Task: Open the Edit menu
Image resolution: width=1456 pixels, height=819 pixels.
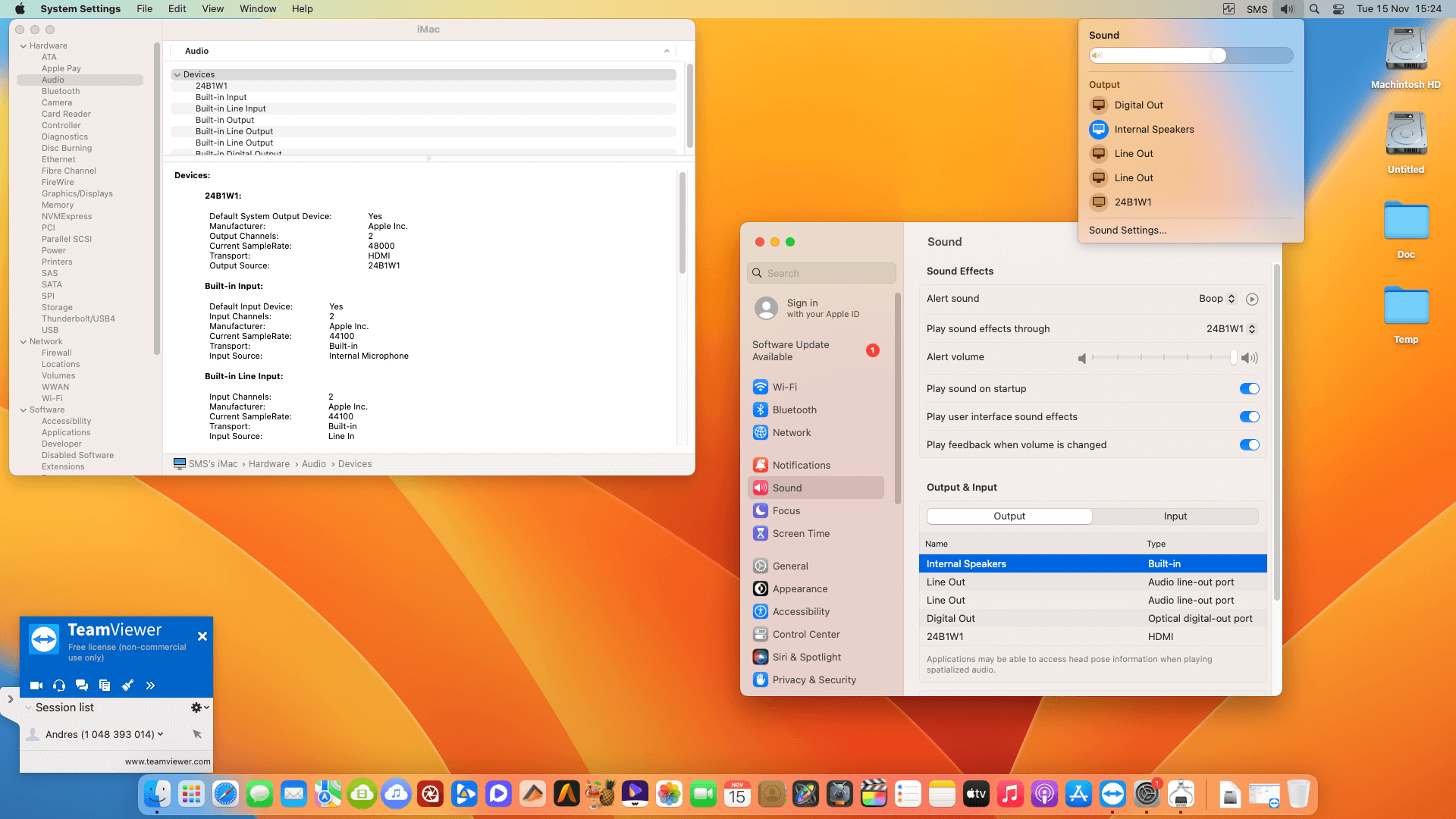Action: [177, 9]
